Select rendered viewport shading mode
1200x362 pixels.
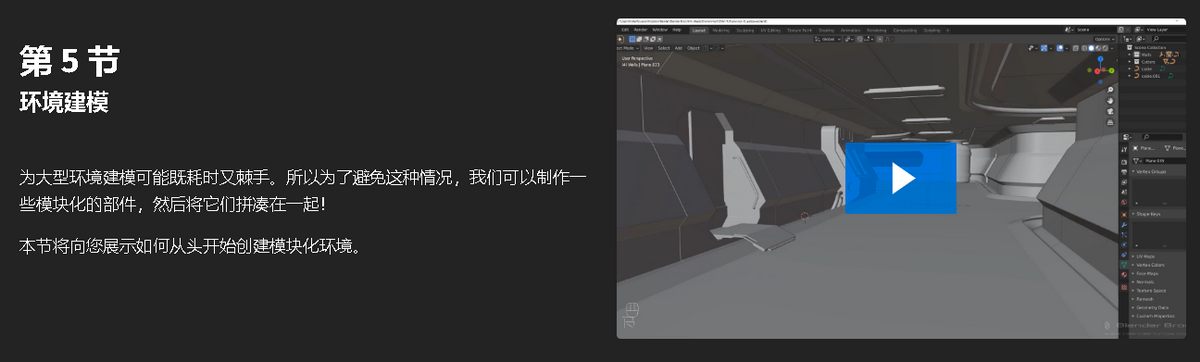tap(1105, 48)
